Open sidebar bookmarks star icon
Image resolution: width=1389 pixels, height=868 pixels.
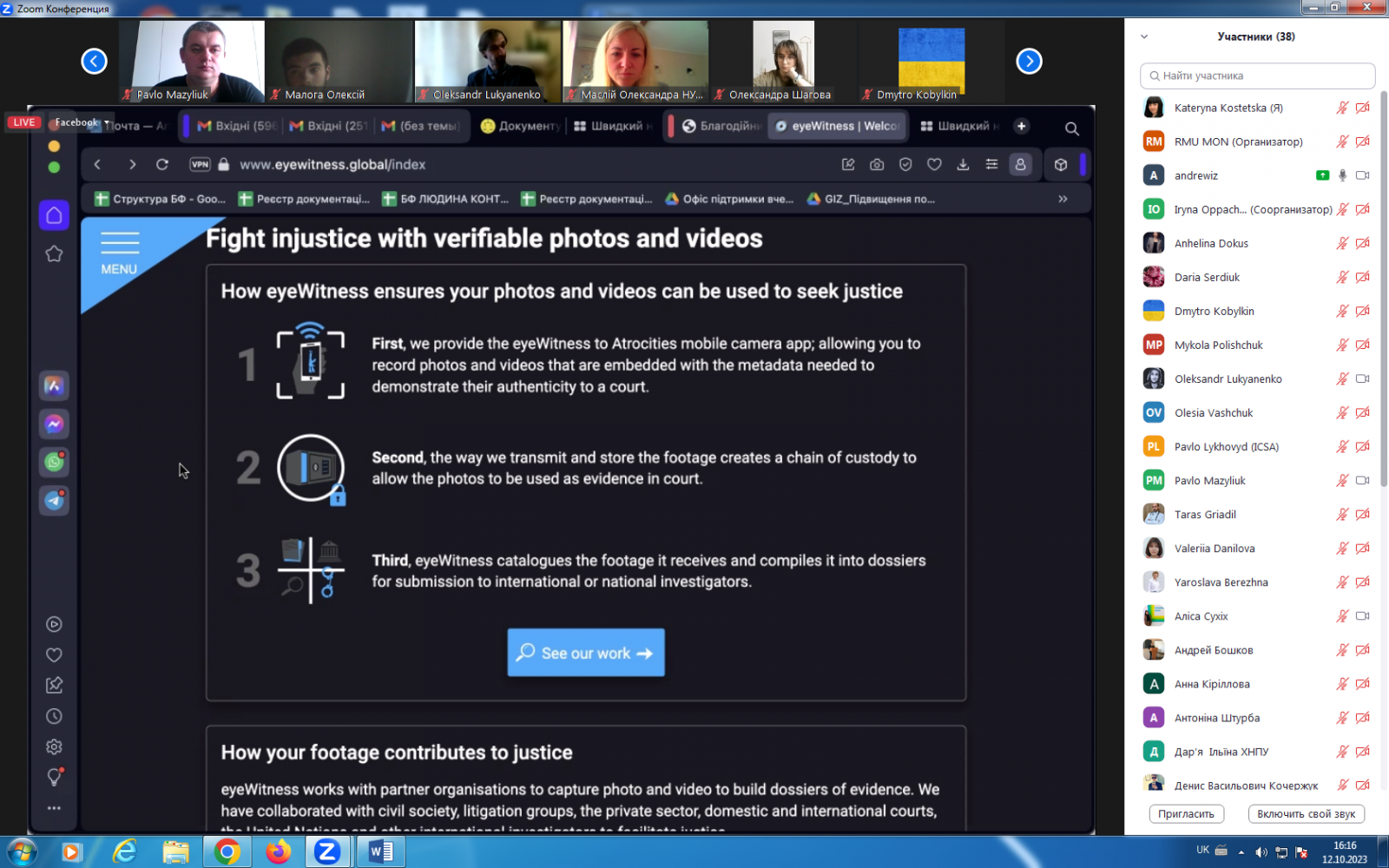(54, 253)
